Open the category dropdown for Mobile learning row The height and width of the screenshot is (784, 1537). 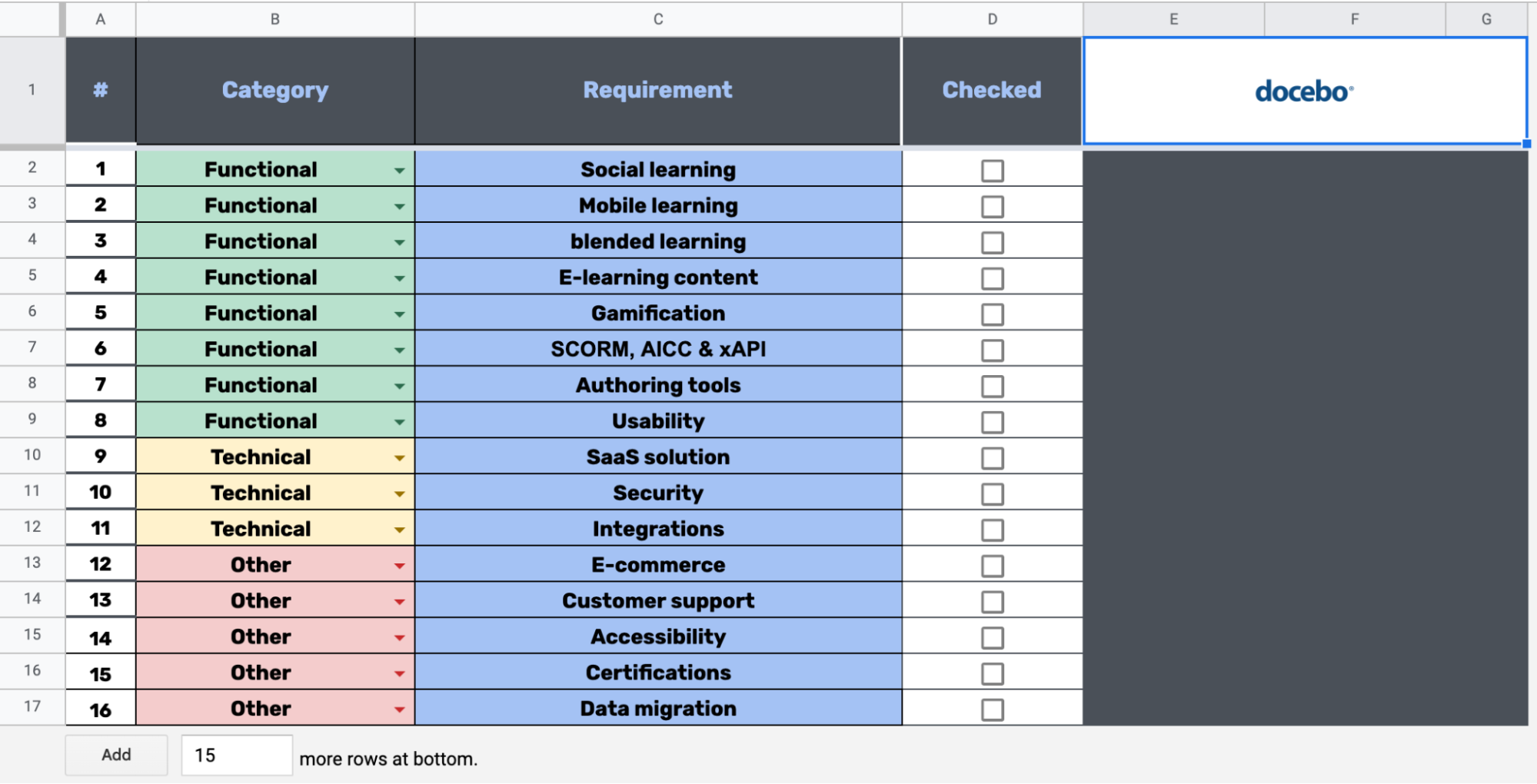[x=399, y=205]
